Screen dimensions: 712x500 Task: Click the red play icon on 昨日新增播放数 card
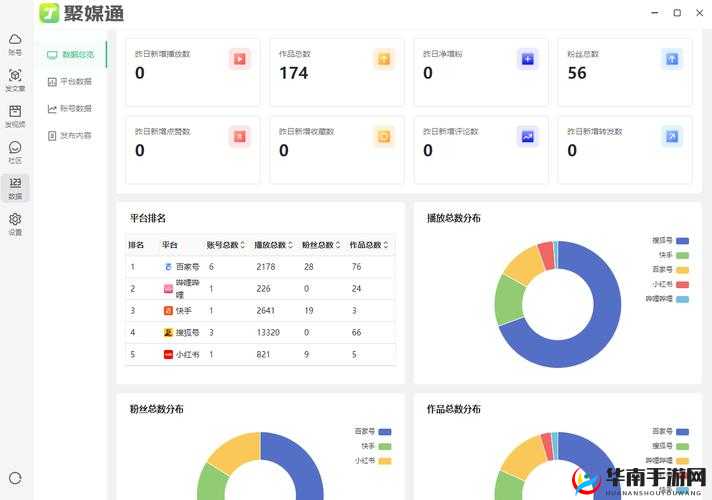point(240,59)
